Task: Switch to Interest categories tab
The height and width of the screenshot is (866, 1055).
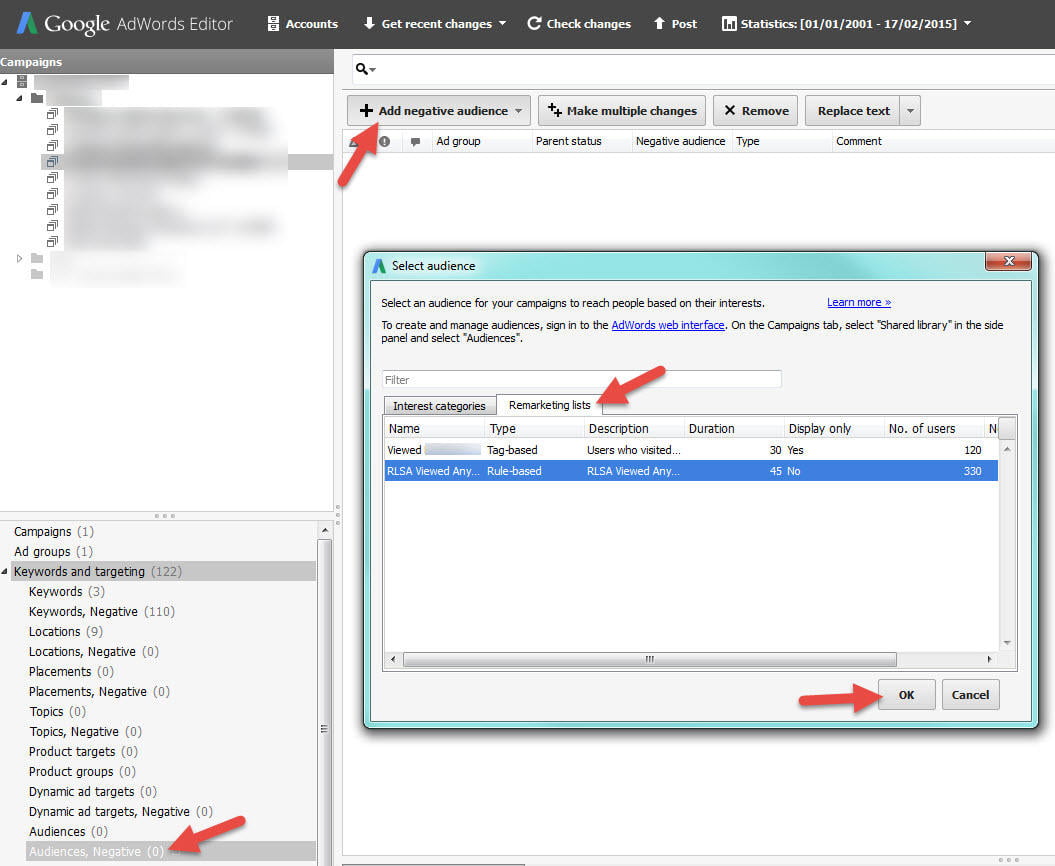Action: click(x=439, y=406)
